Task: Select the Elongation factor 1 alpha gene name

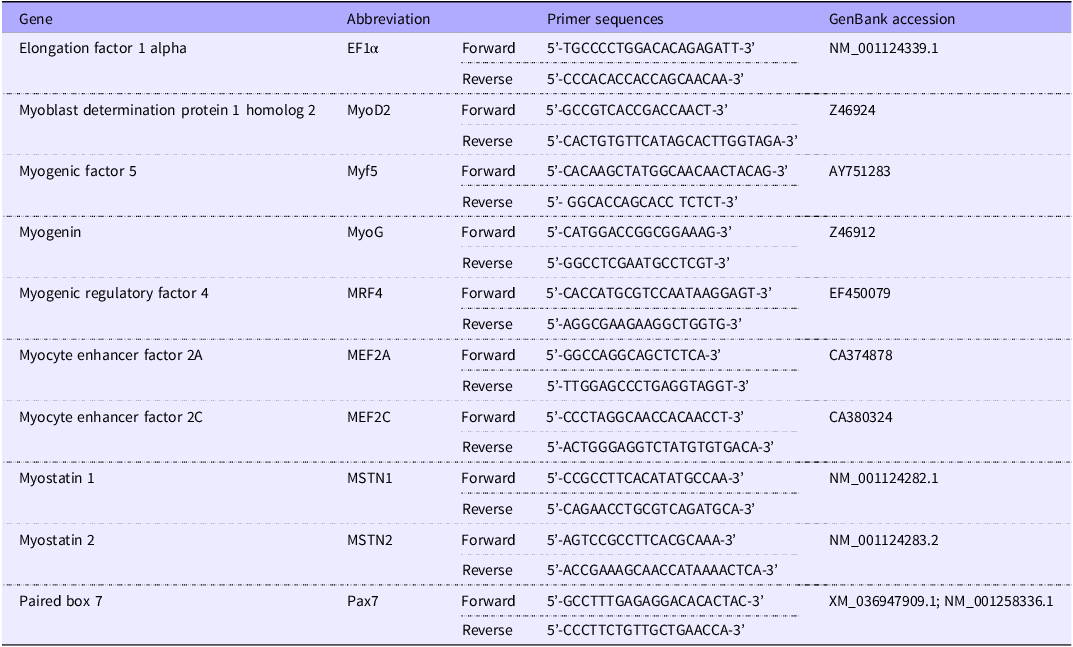Action: tap(103, 48)
